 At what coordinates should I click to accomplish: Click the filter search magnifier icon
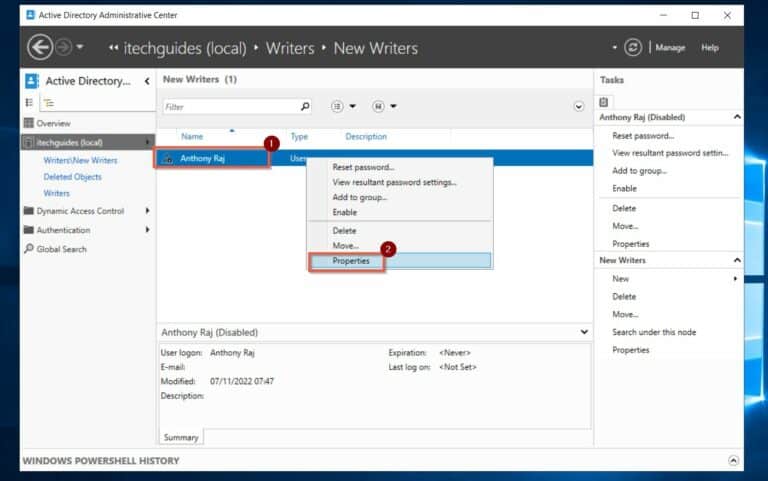tap(305, 106)
